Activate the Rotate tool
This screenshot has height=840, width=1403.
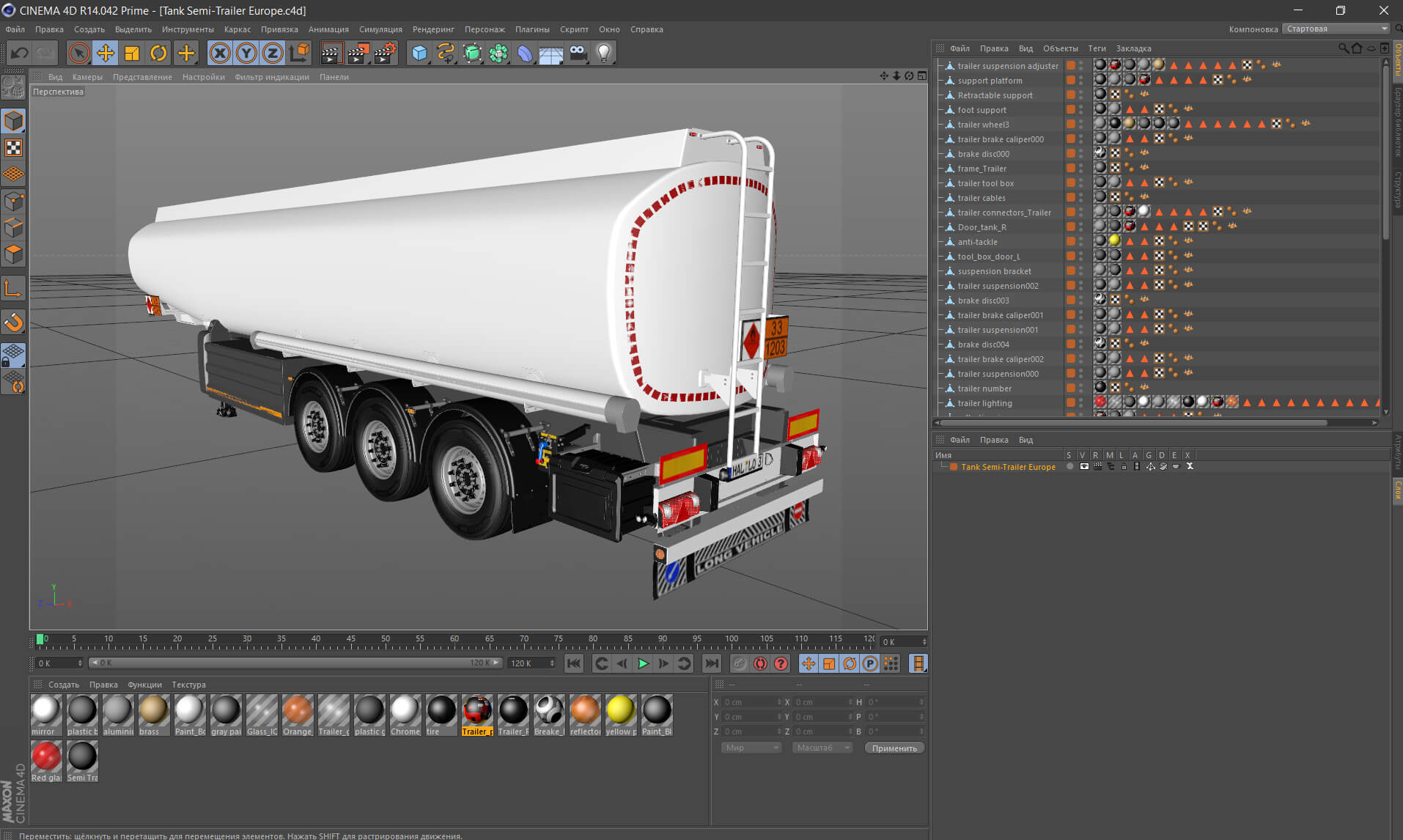(158, 53)
